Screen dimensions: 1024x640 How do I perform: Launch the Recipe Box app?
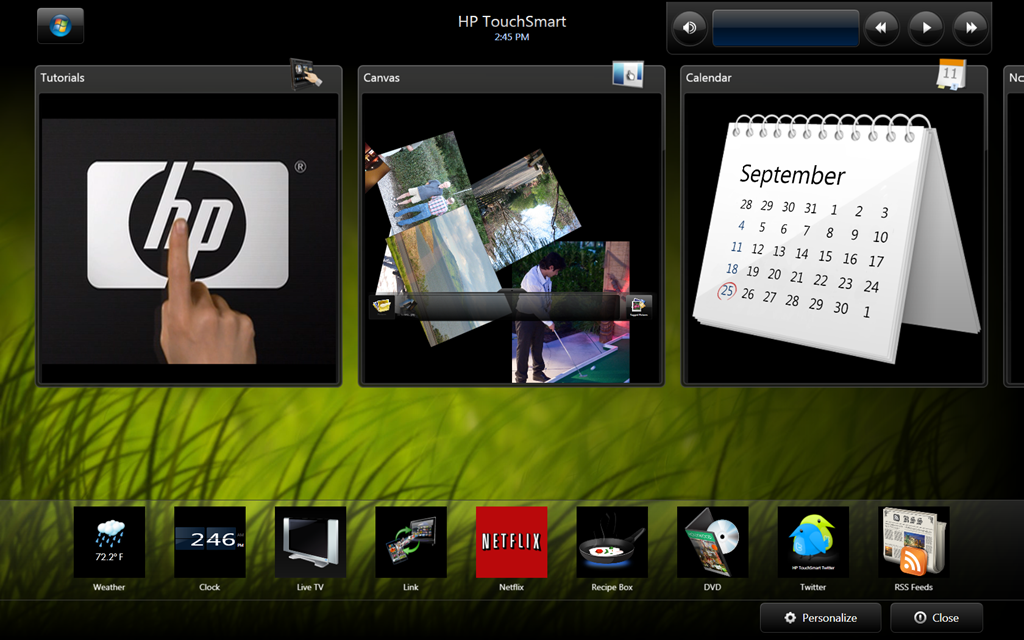pyautogui.click(x=612, y=542)
